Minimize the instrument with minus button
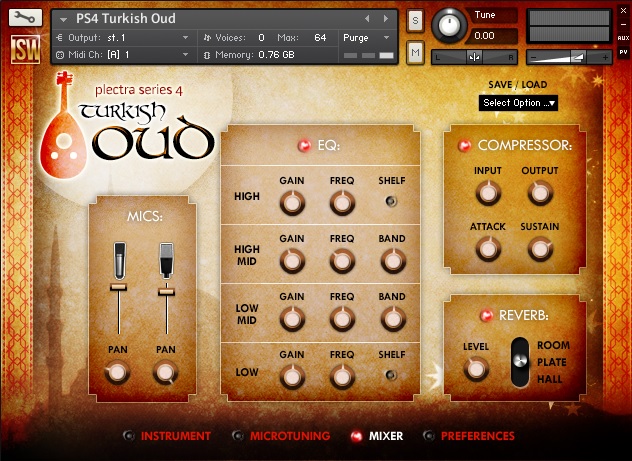This screenshot has height=461, width=632. click(x=623, y=25)
